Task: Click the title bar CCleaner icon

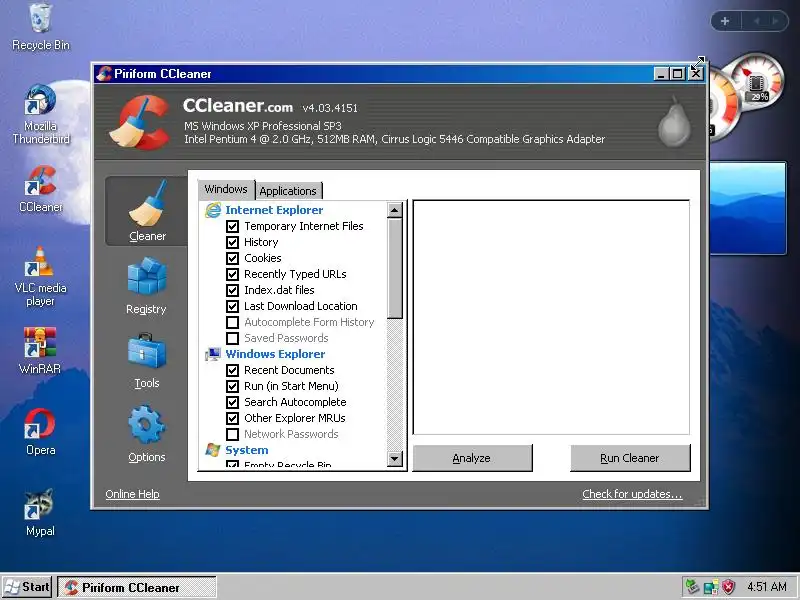Action: [104, 74]
